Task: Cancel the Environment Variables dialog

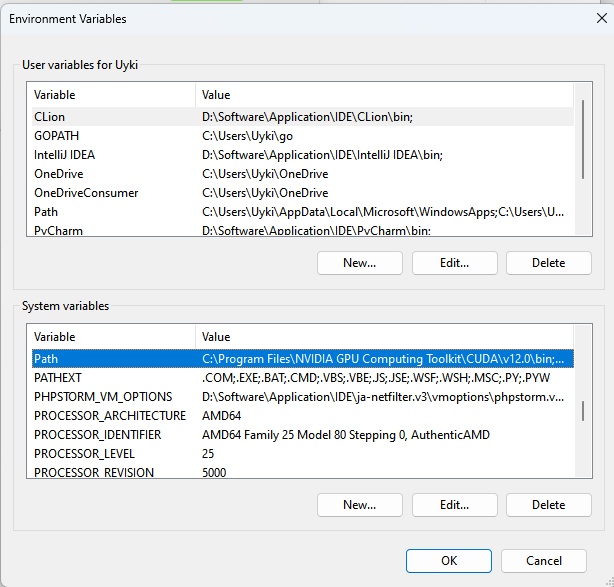Action: coord(544,561)
